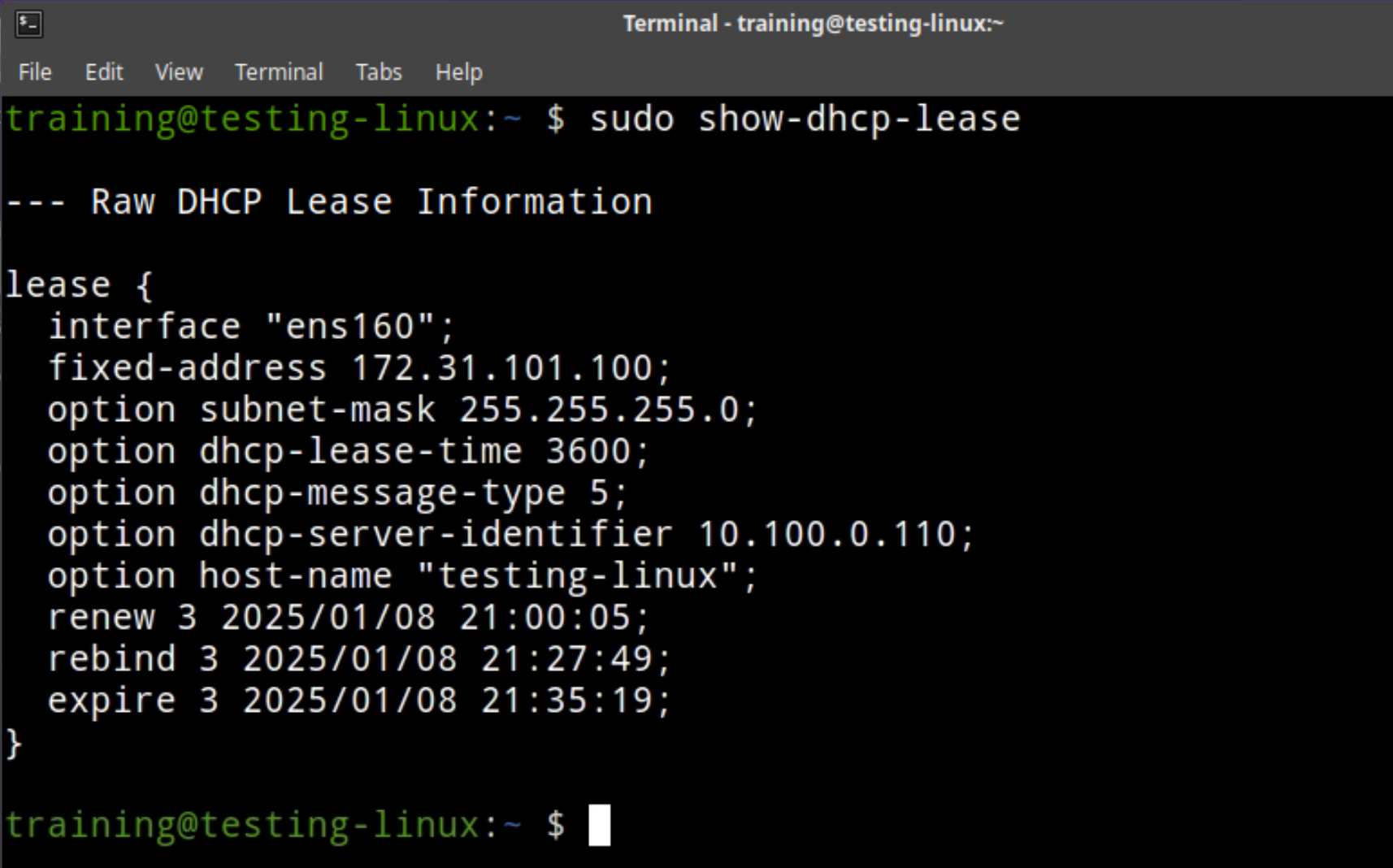Click the subnet-mask value 255.255.255.0

599,410
